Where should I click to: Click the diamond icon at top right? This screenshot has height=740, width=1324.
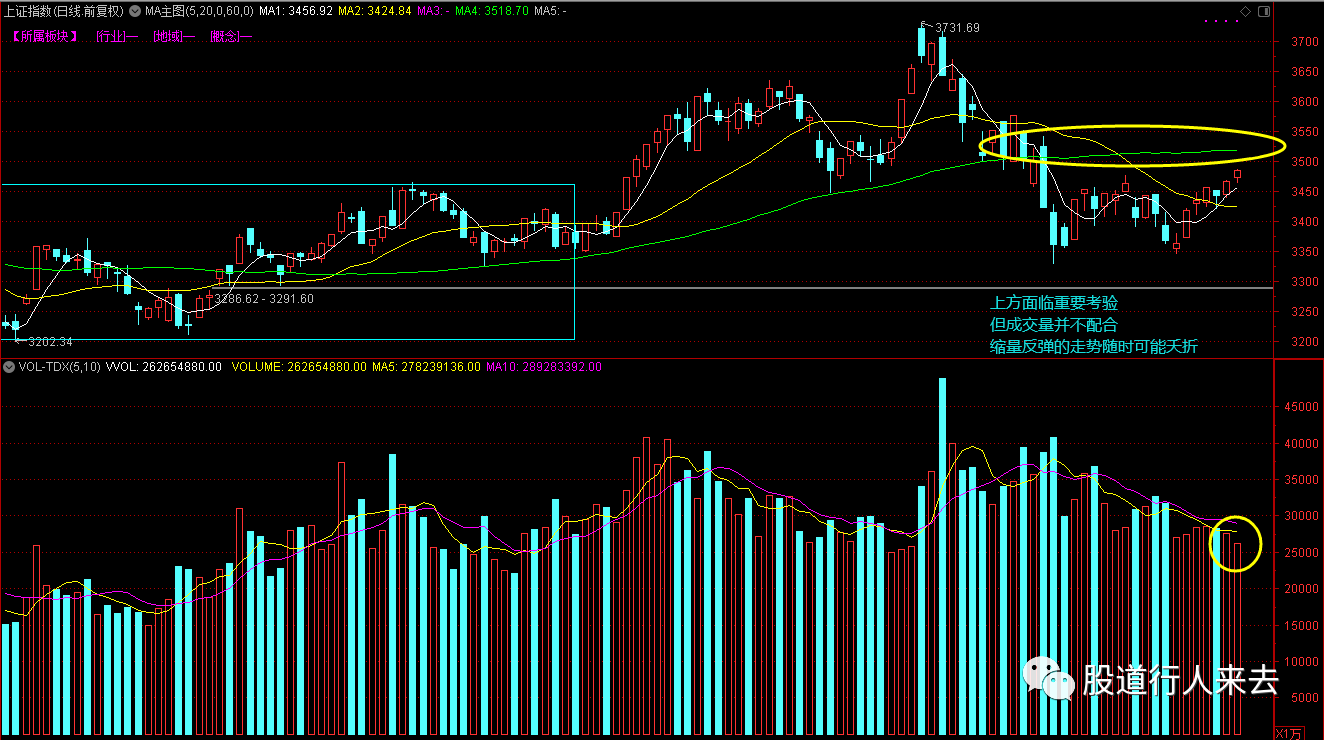point(1245,11)
